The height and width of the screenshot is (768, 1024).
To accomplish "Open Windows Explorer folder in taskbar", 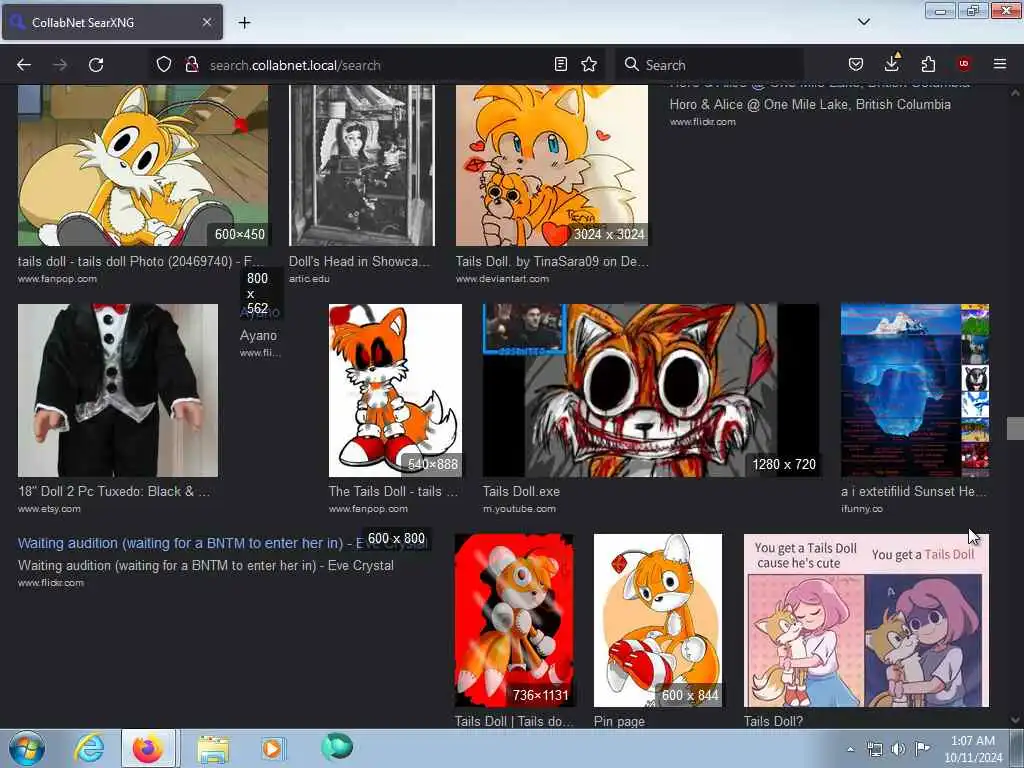I will (213, 748).
